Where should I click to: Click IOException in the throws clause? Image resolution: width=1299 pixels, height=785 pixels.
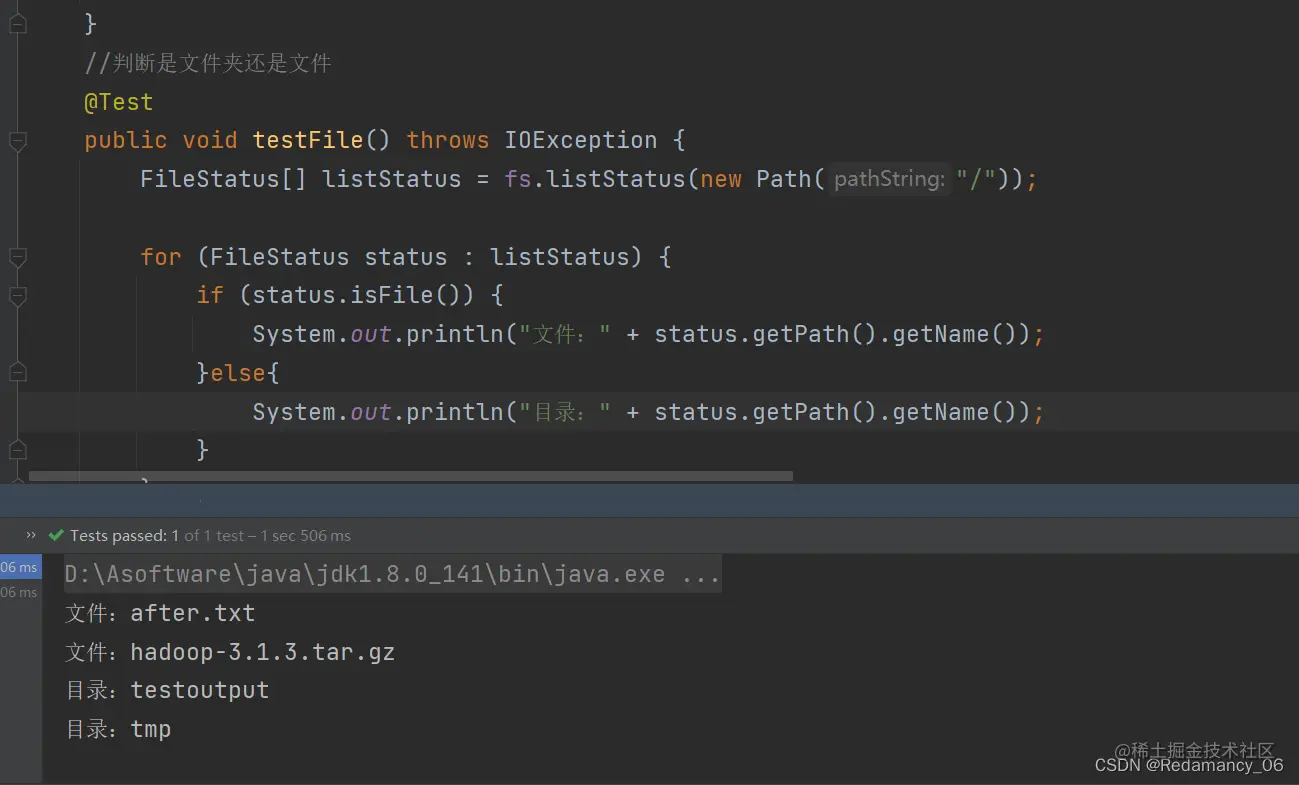(581, 140)
